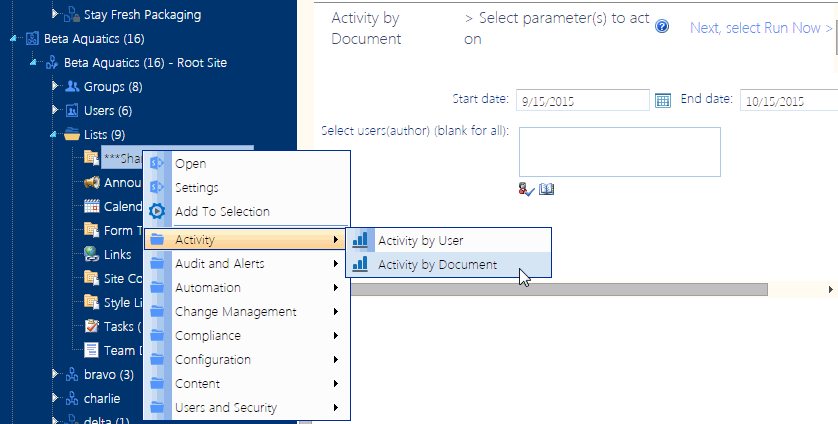Image resolution: width=838 pixels, height=424 pixels.
Task: Click the folder icon beside Change Management
Action: 157,311
